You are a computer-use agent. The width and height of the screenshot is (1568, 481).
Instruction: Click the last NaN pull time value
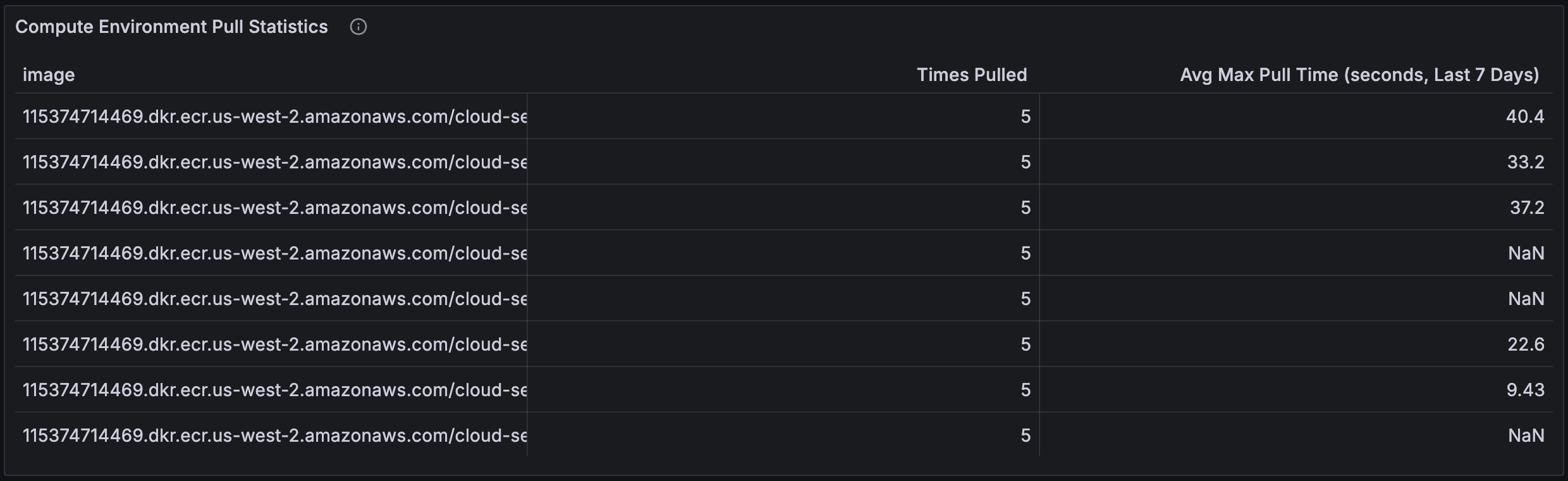pos(1526,435)
